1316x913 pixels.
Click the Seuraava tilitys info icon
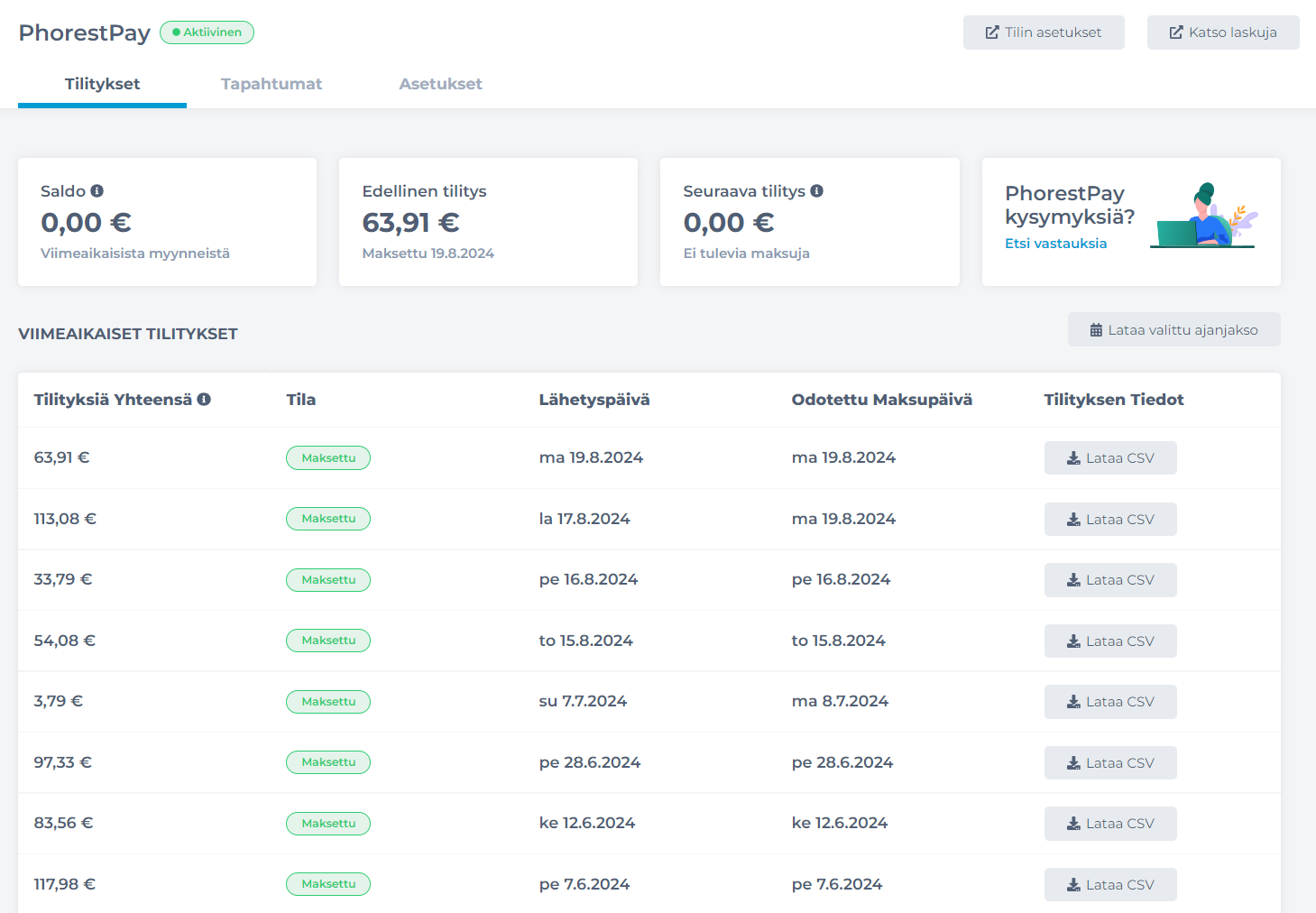click(x=817, y=191)
